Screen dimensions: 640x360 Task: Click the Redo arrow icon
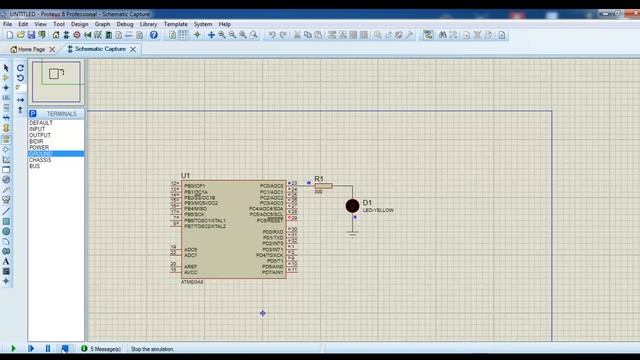point(283,35)
